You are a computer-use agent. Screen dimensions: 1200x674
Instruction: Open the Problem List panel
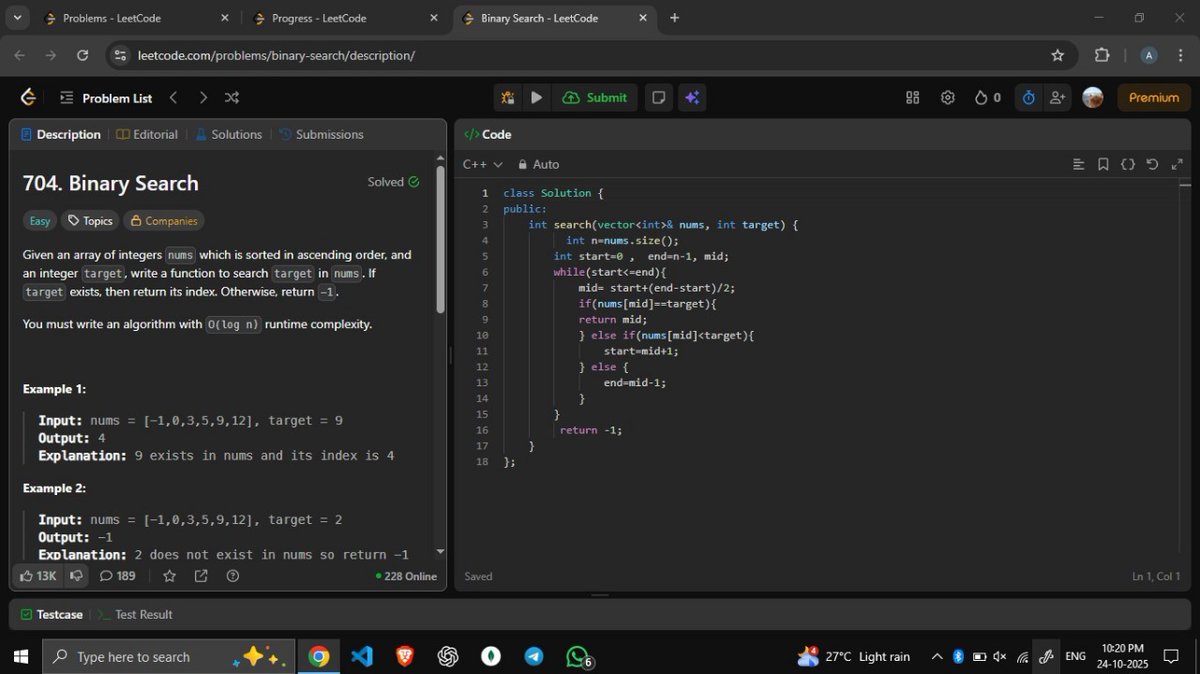tap(106, 98)
